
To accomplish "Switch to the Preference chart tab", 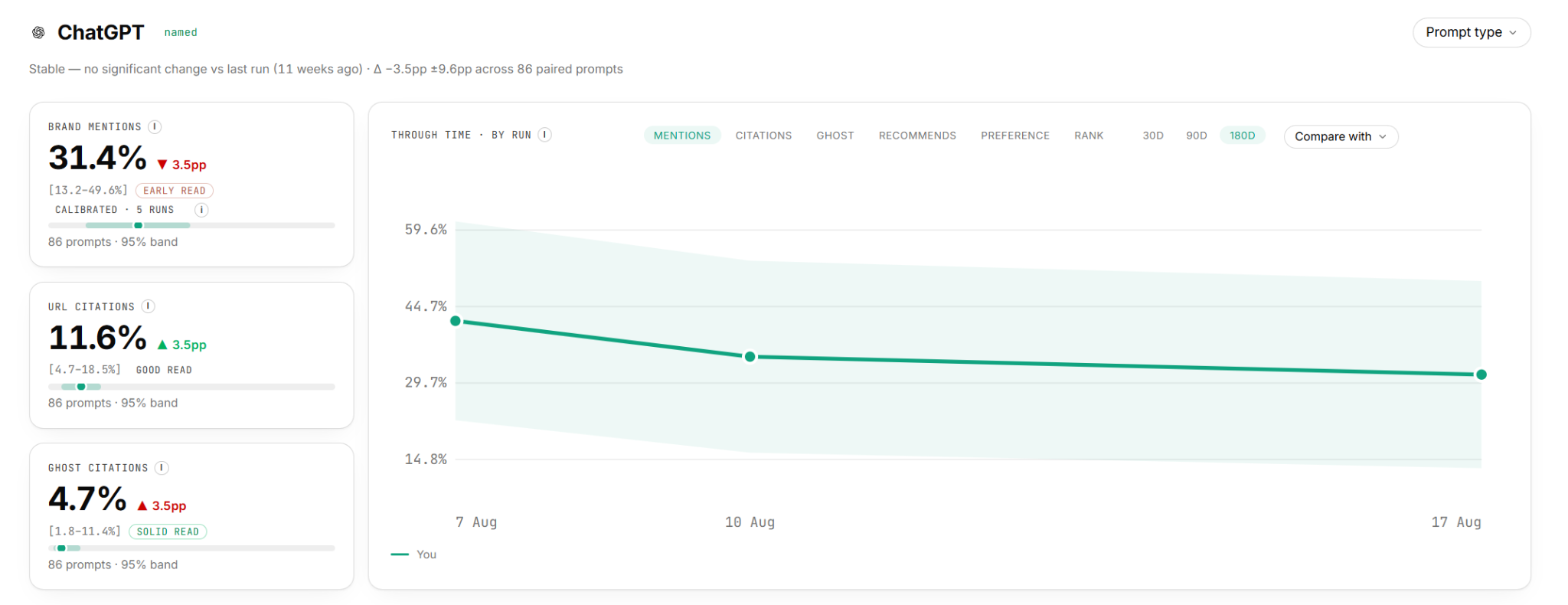I will click(x=1015, y=136).
